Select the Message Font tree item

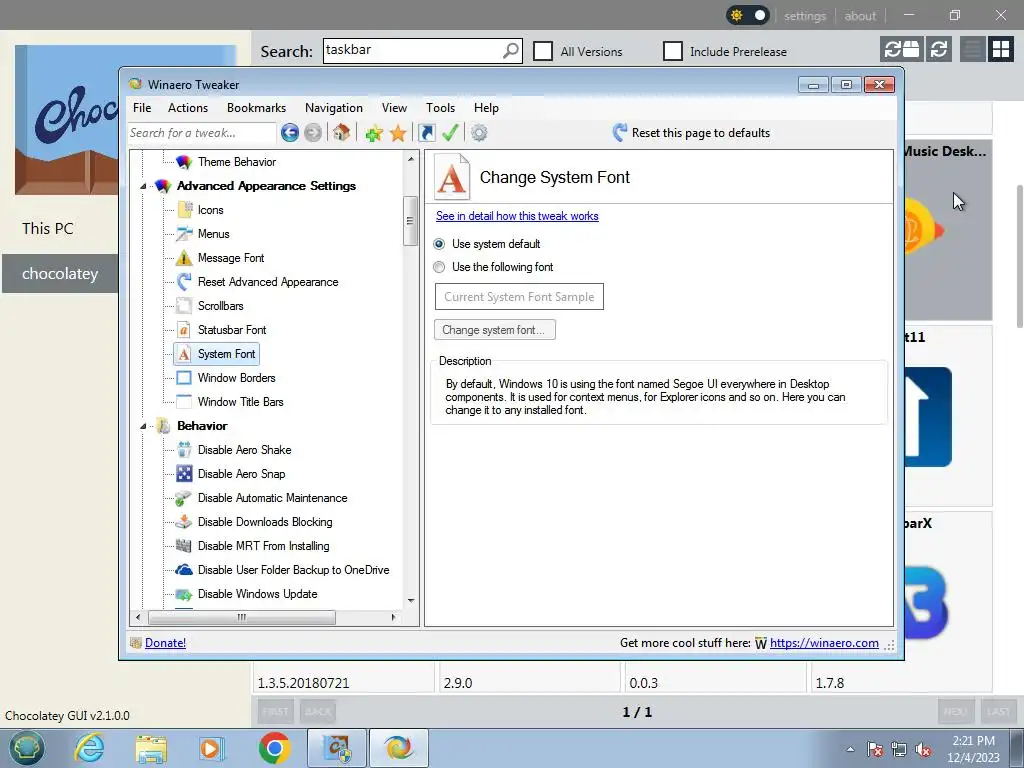click(231, 258)
